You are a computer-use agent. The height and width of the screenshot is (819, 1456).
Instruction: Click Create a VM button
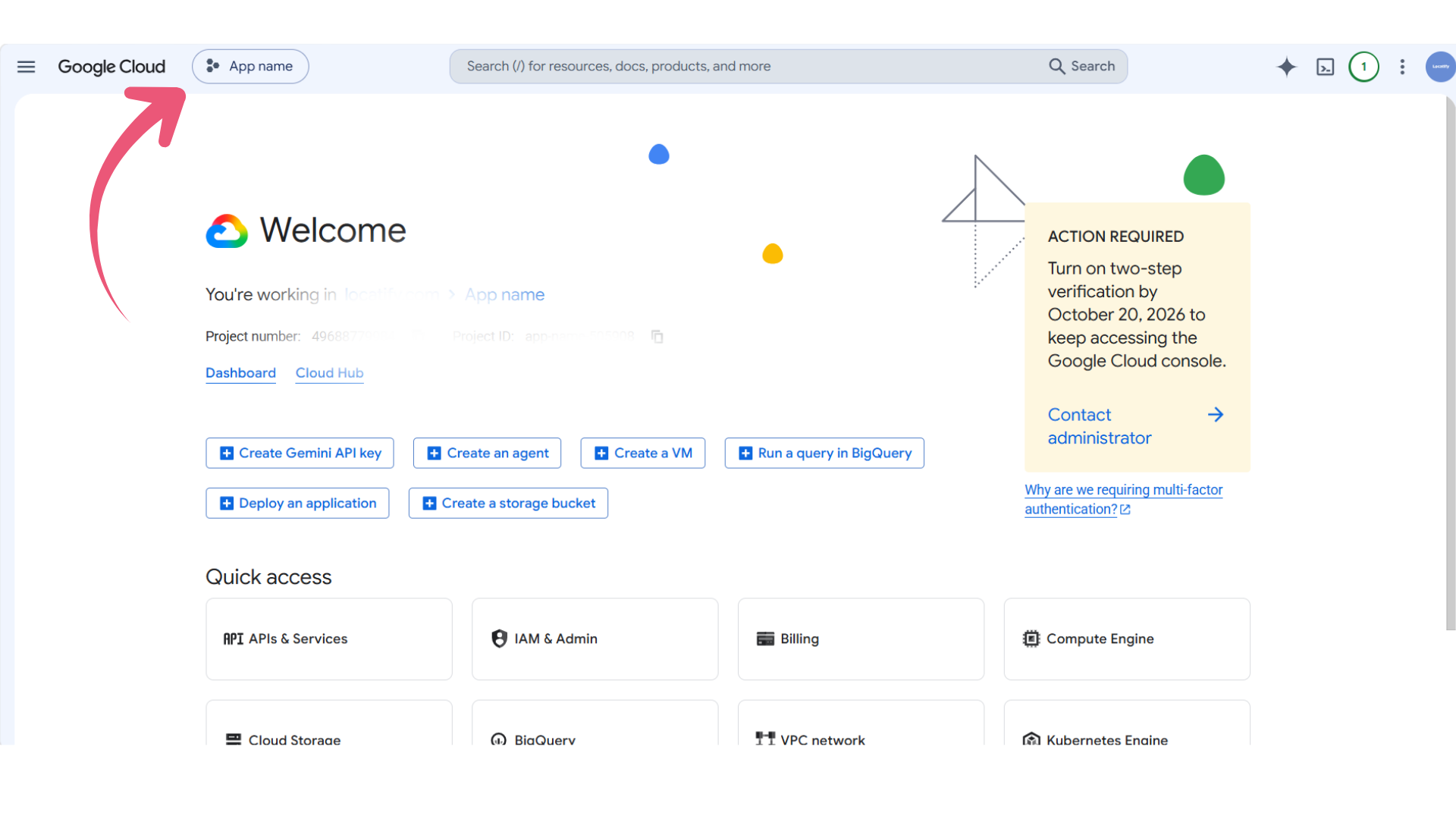642,453
